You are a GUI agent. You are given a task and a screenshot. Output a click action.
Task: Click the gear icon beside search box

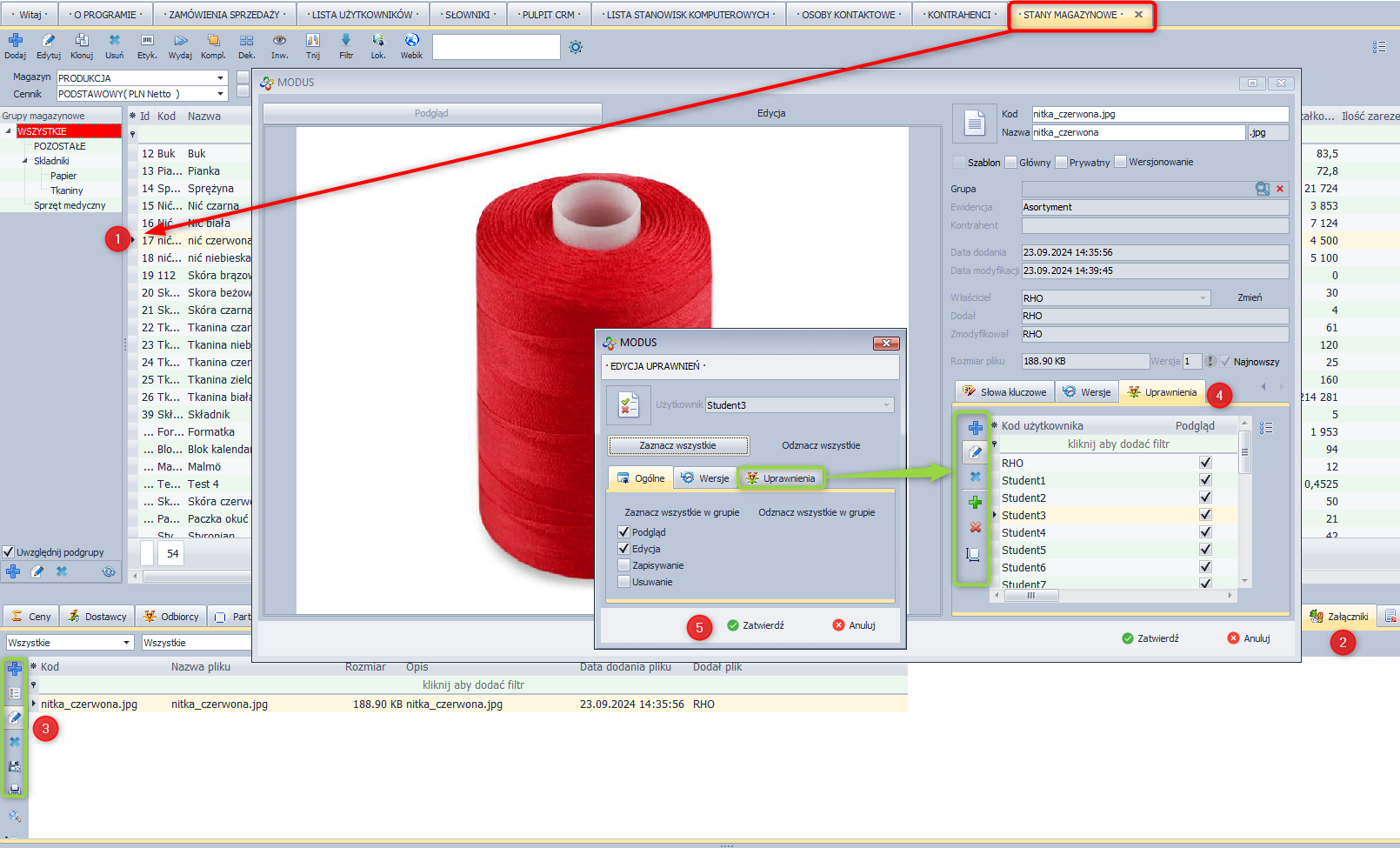(x=576, y=47)
